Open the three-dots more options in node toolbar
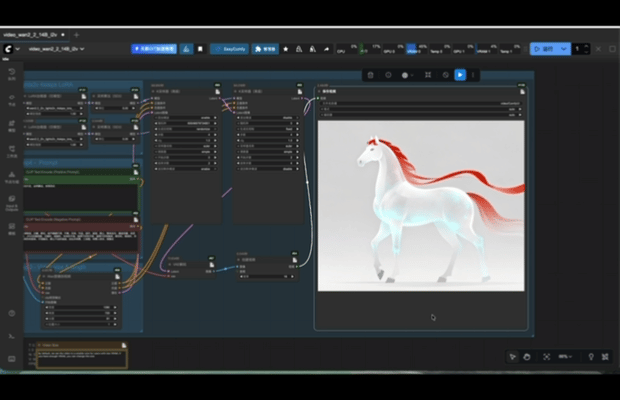Image resolution: width=620 pixels, height=400 pixels. click(474, 74)
